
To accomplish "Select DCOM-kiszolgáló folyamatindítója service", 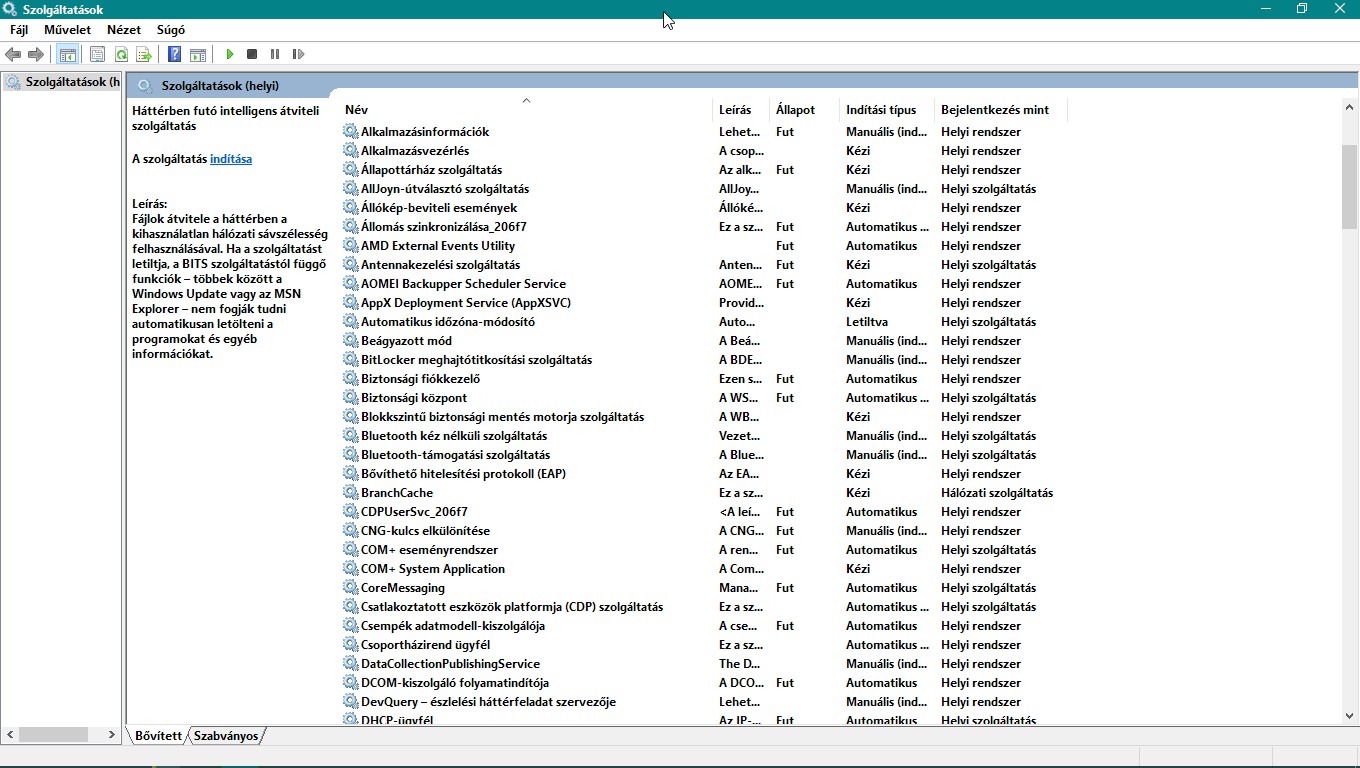I will pyautogui.click(x=704, y=682).
